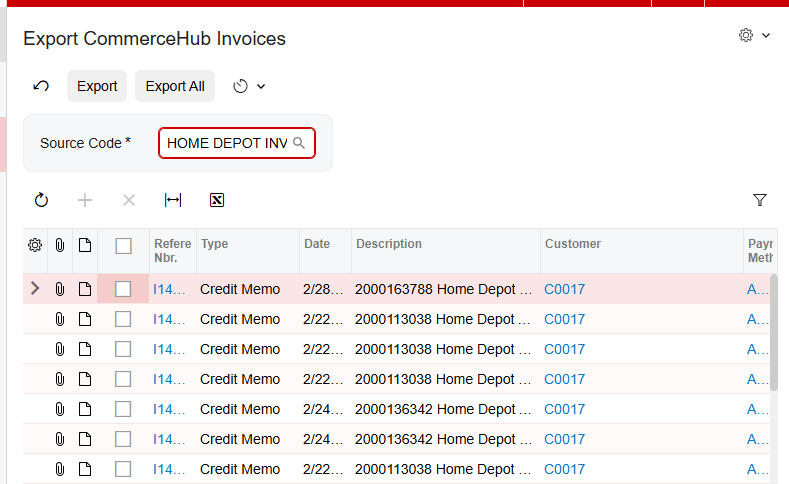Expand the row arrow on the 2/28 row
The image size is (789, 484).
point(35,289)
